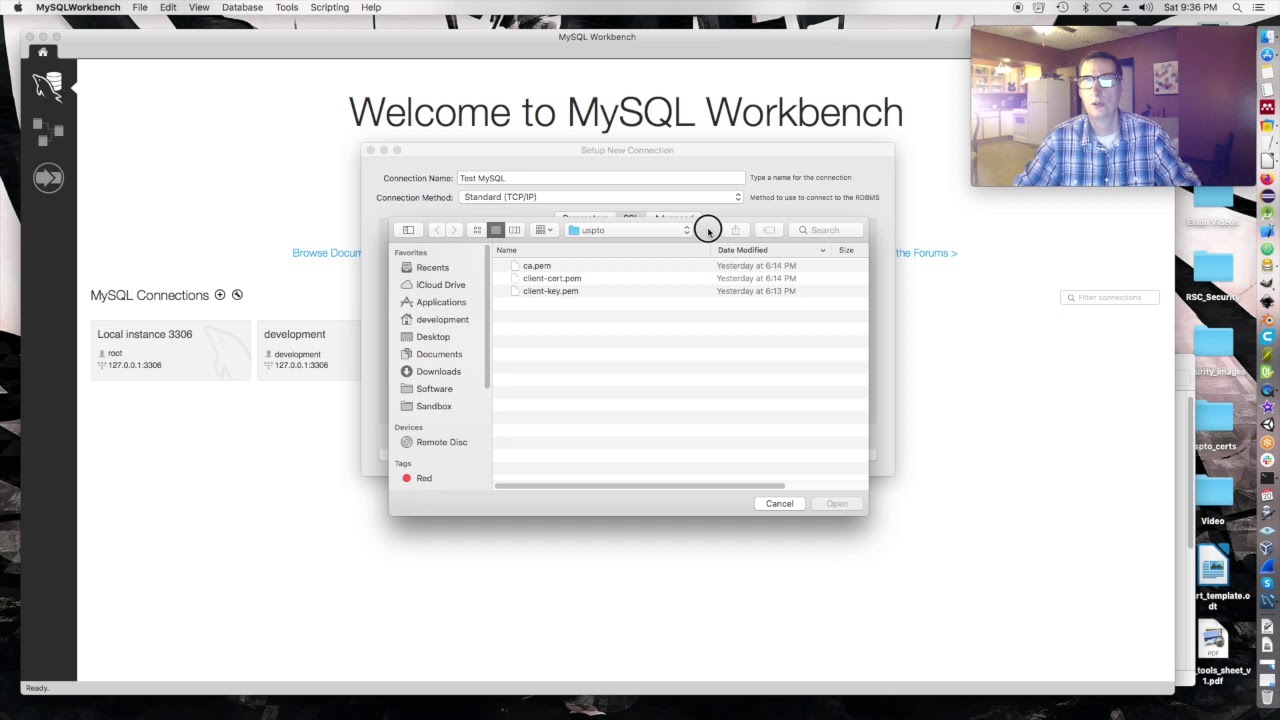Open Spotlight search in menu bar
The height and width of the screenshot is (720, 1280).
pos(1237,7)
